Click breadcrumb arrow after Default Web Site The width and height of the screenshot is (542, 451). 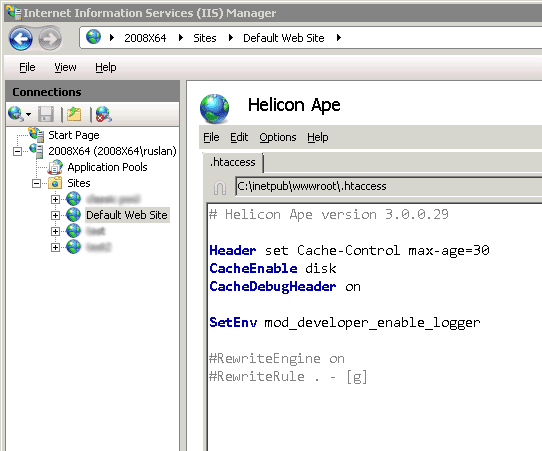[339, 37]
